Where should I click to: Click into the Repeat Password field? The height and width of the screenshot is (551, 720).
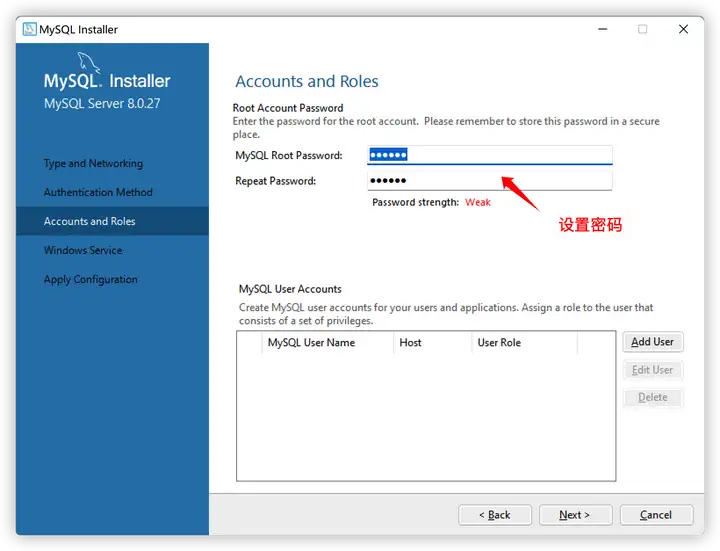pyautogui.click(x=490, y=180)
